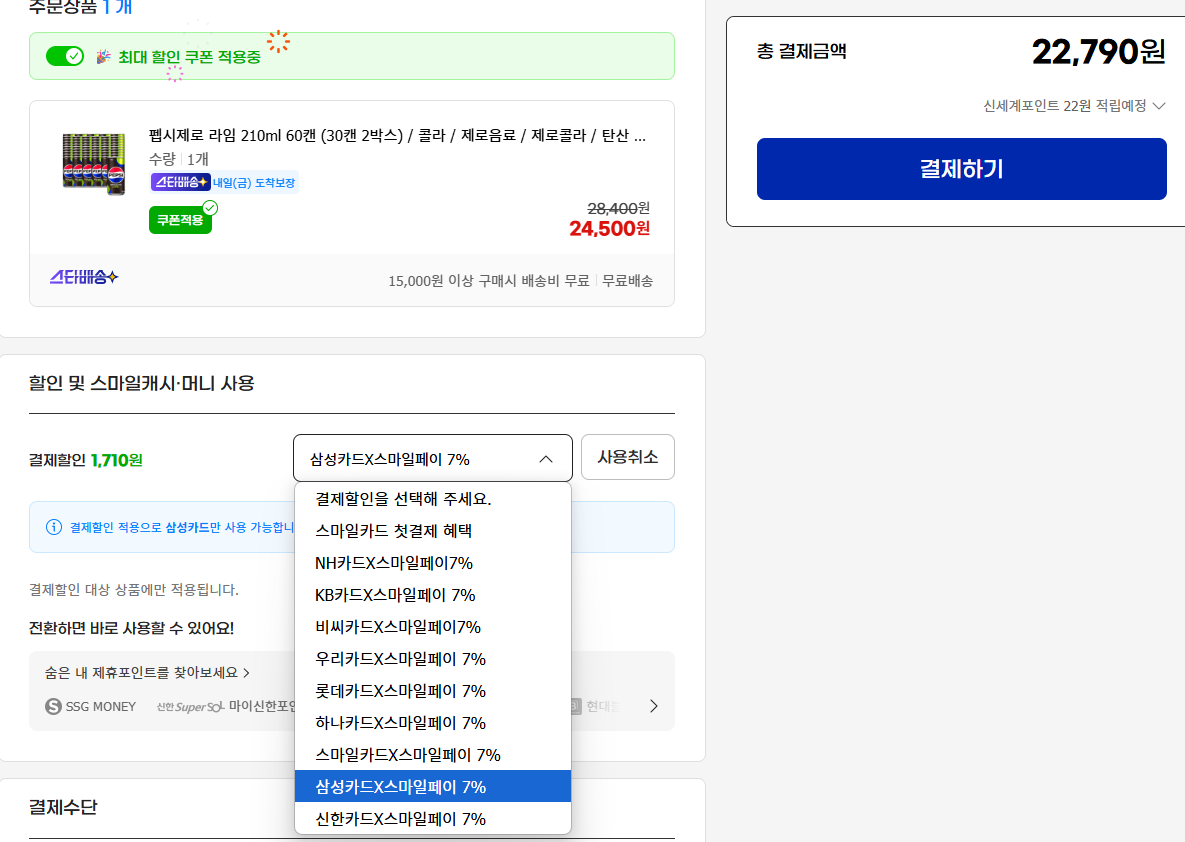Select the 스마일카드 첫결제 혜택 option

point(393,531)
